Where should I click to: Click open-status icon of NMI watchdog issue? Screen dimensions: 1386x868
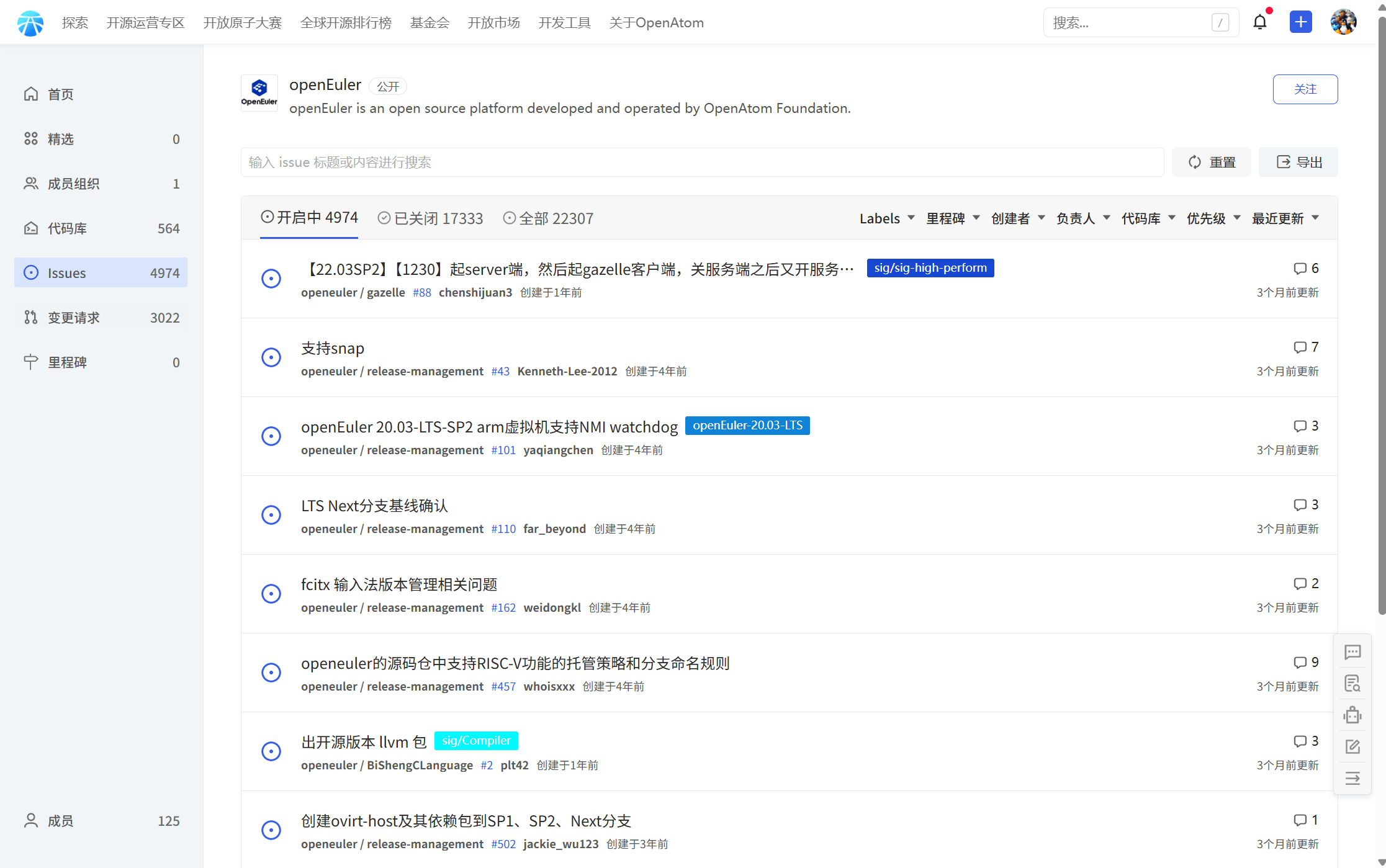271,436
